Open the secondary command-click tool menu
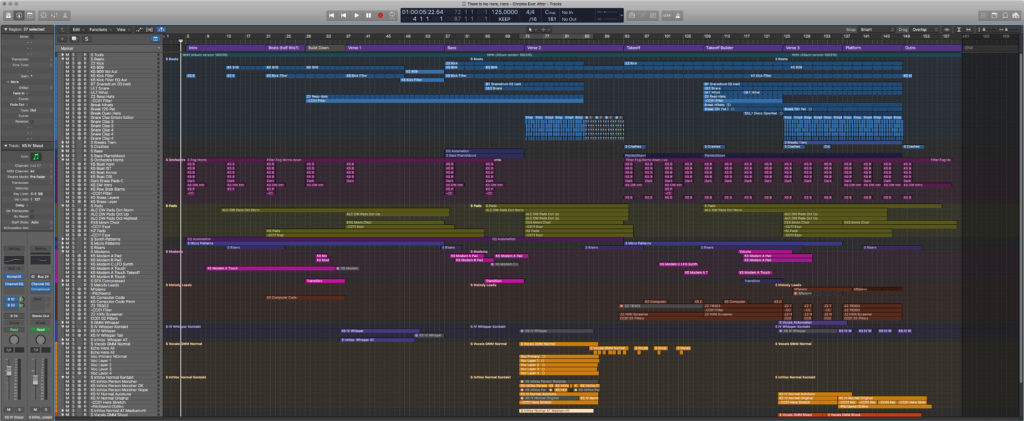The height and width of the screenshot is (421, 1024). click(x=547, y=29)
